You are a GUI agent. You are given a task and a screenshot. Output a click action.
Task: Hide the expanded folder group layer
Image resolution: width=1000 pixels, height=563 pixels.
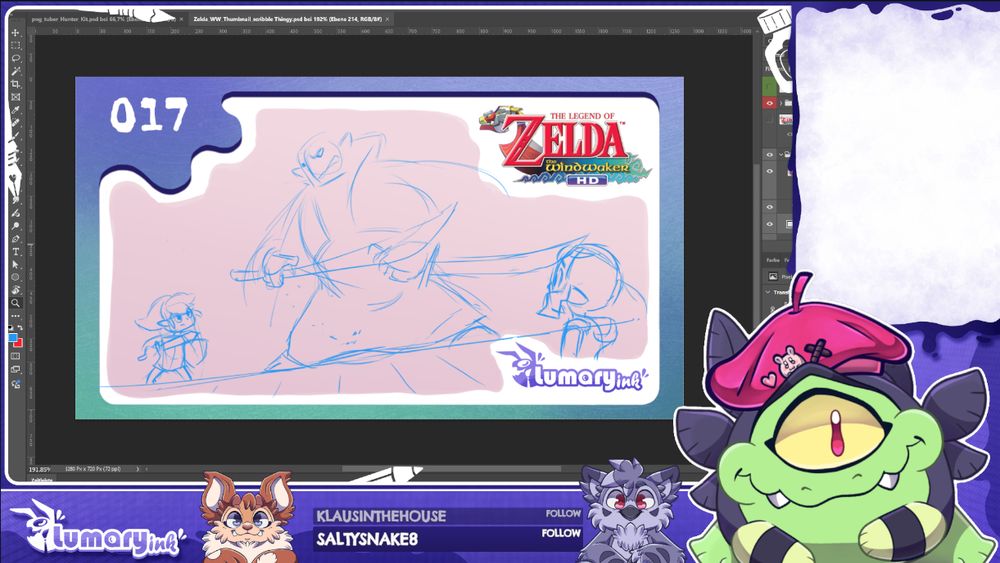pos(770,154)
